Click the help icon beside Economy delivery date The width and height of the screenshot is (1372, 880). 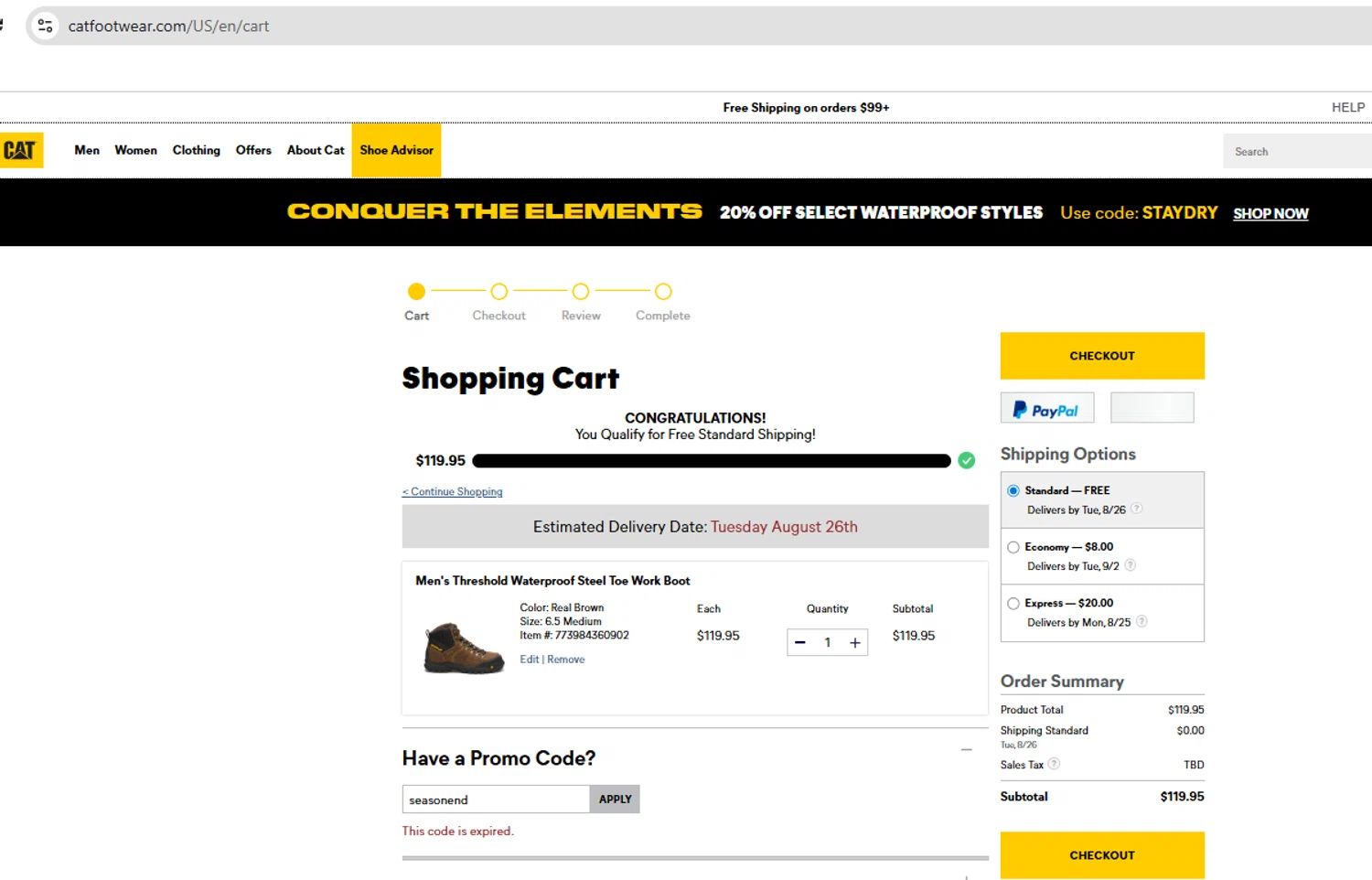(x=1130, y=565)
